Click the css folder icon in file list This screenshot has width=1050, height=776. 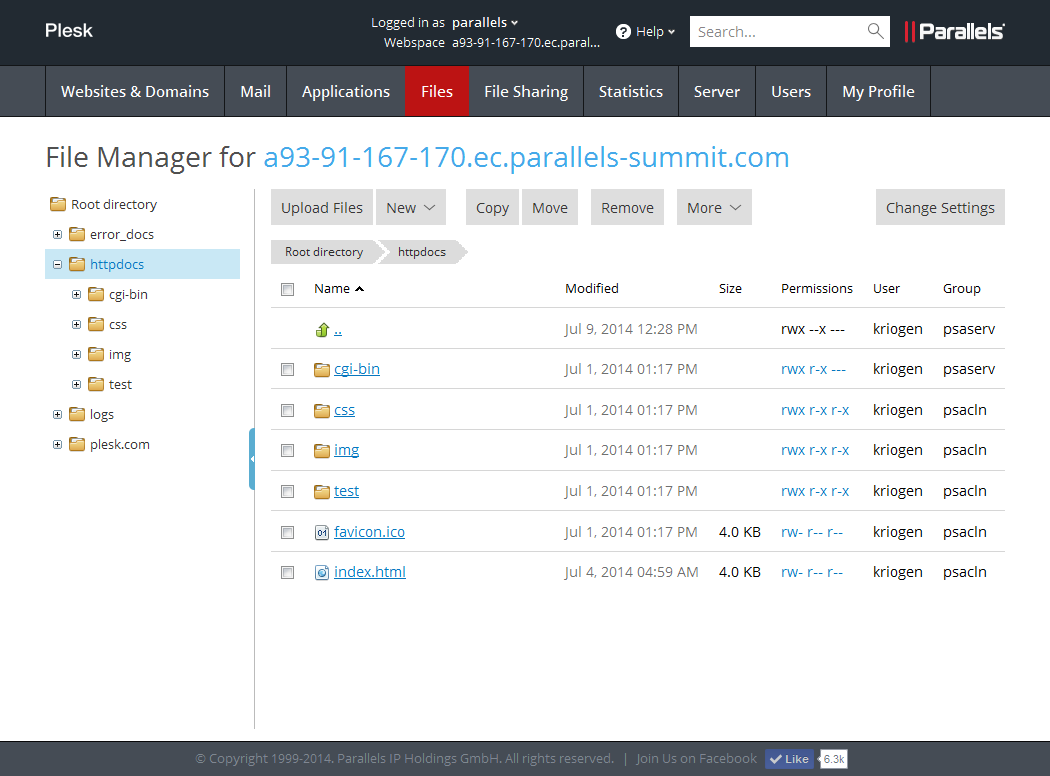322,410
